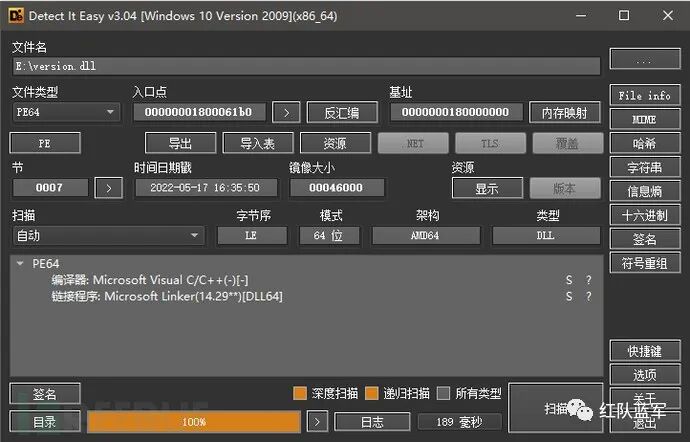This screenshot has width=690, height=442.
Task: Open 扫描 自动 scan mode dropdown
Action: (108, 236)
